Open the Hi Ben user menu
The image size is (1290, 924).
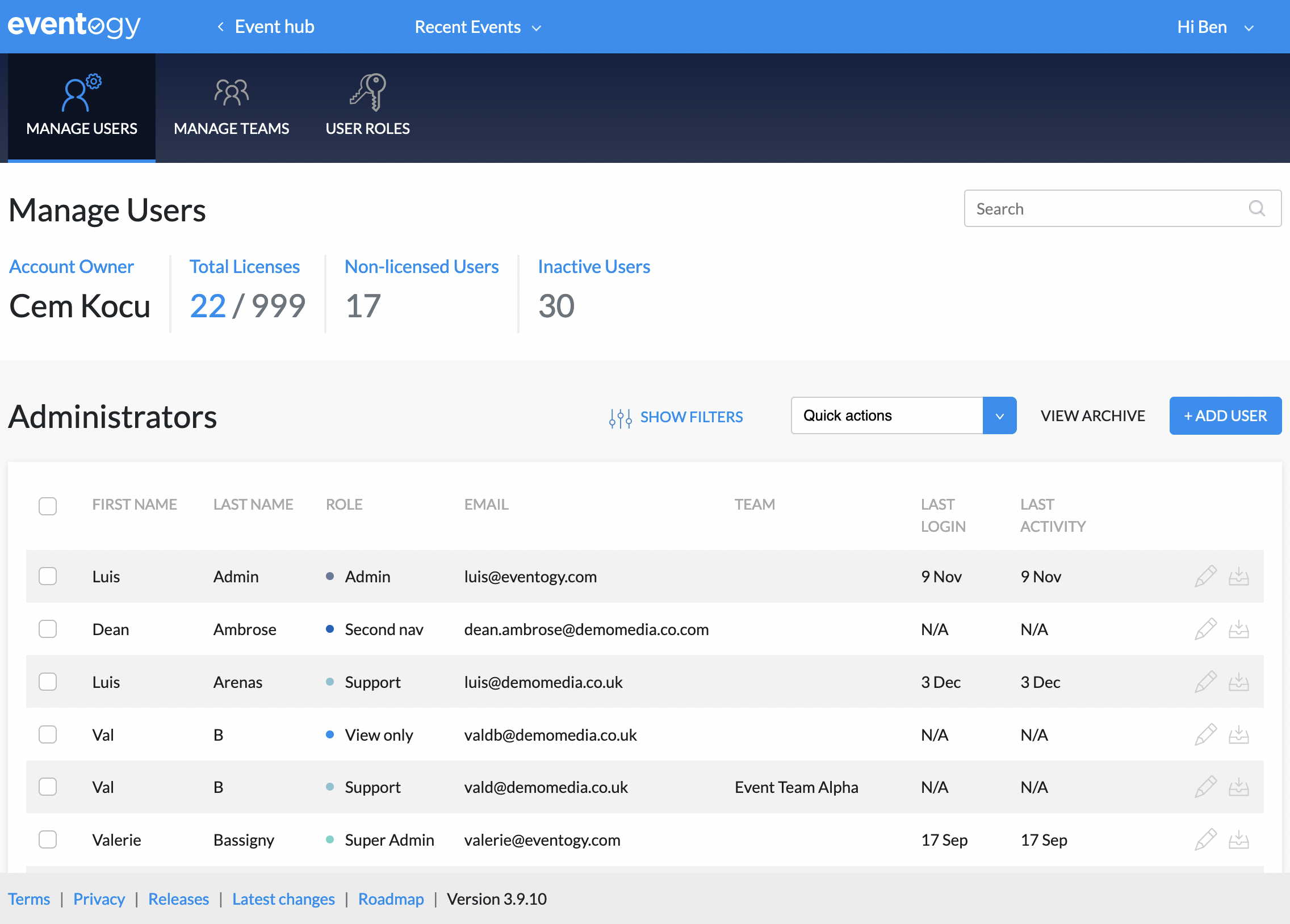tap(1215, 27)
